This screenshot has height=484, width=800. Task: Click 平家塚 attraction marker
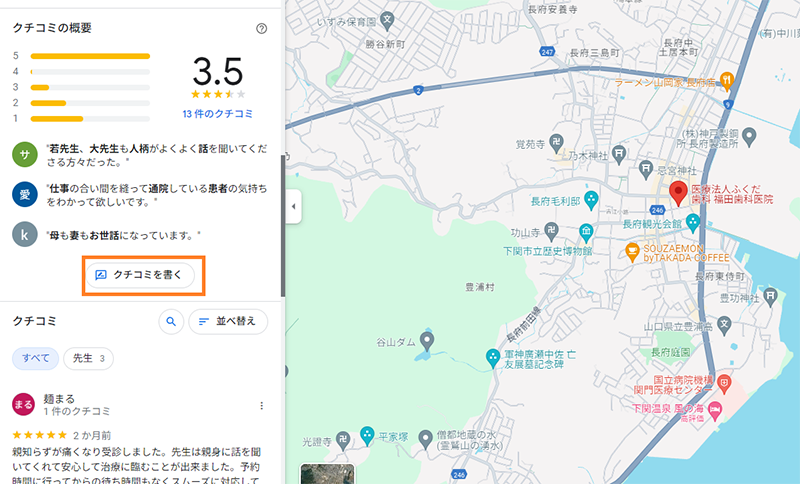point(367,436)
